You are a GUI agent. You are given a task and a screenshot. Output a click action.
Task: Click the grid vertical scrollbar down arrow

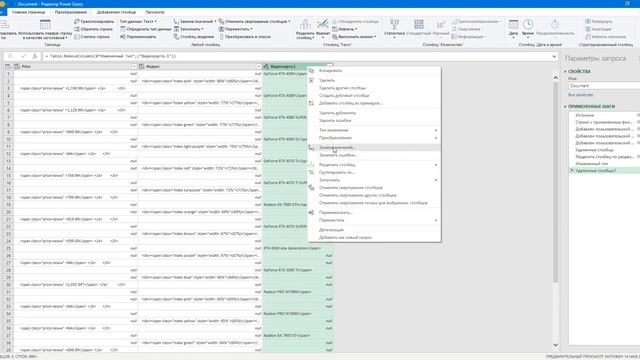tap(556, 345)
